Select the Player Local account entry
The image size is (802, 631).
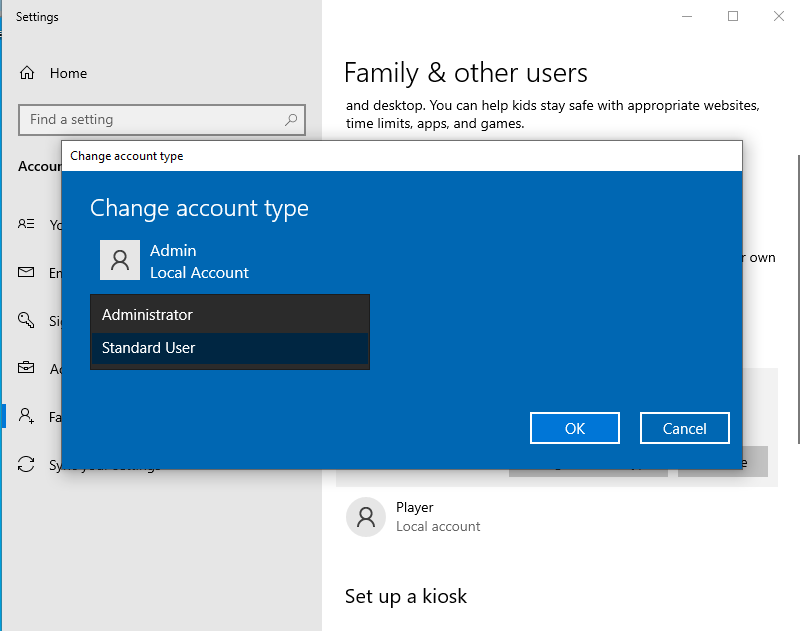tap(438, 516)
